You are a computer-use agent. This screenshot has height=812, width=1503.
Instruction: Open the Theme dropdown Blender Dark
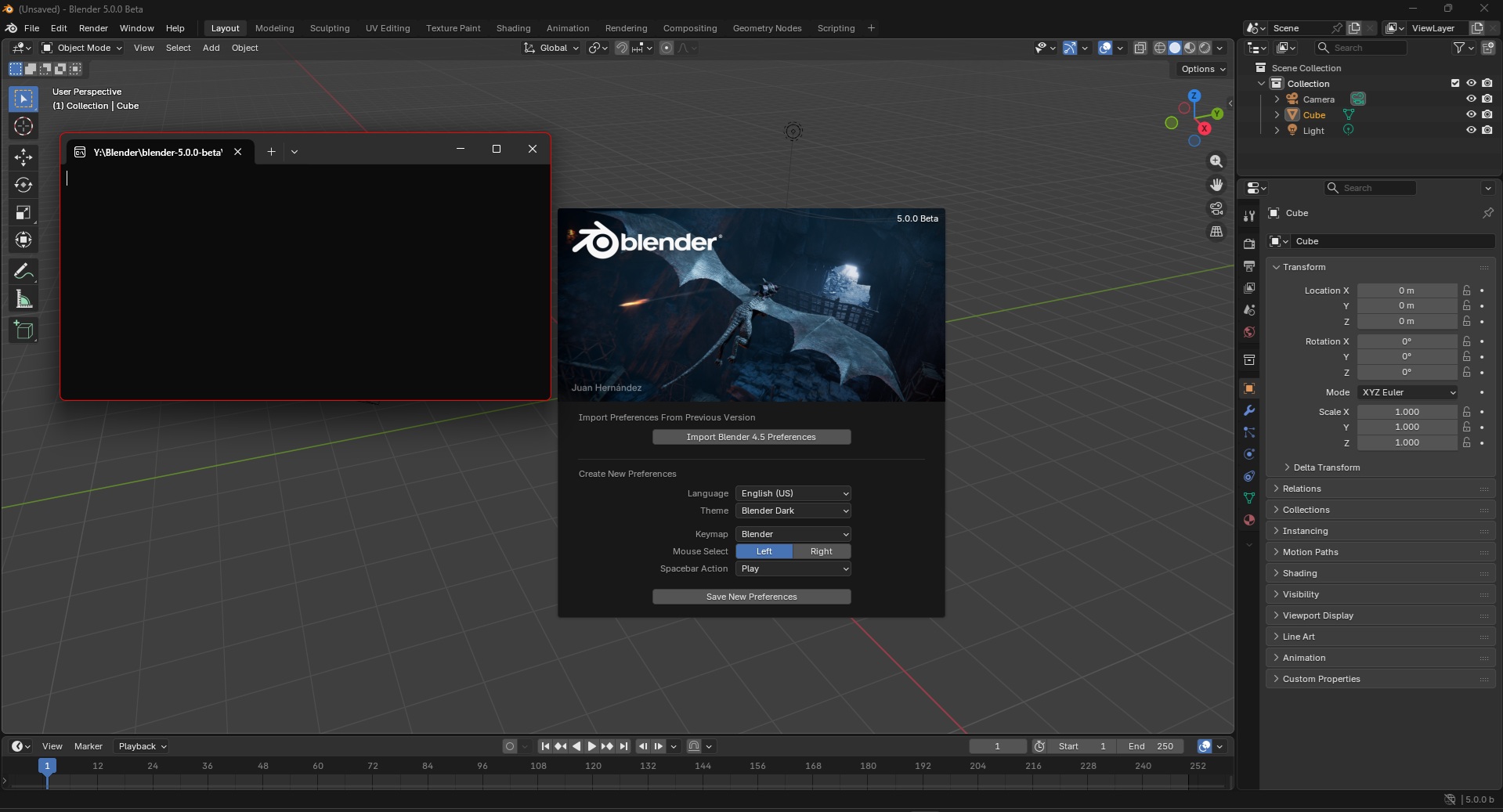point(793,511)
